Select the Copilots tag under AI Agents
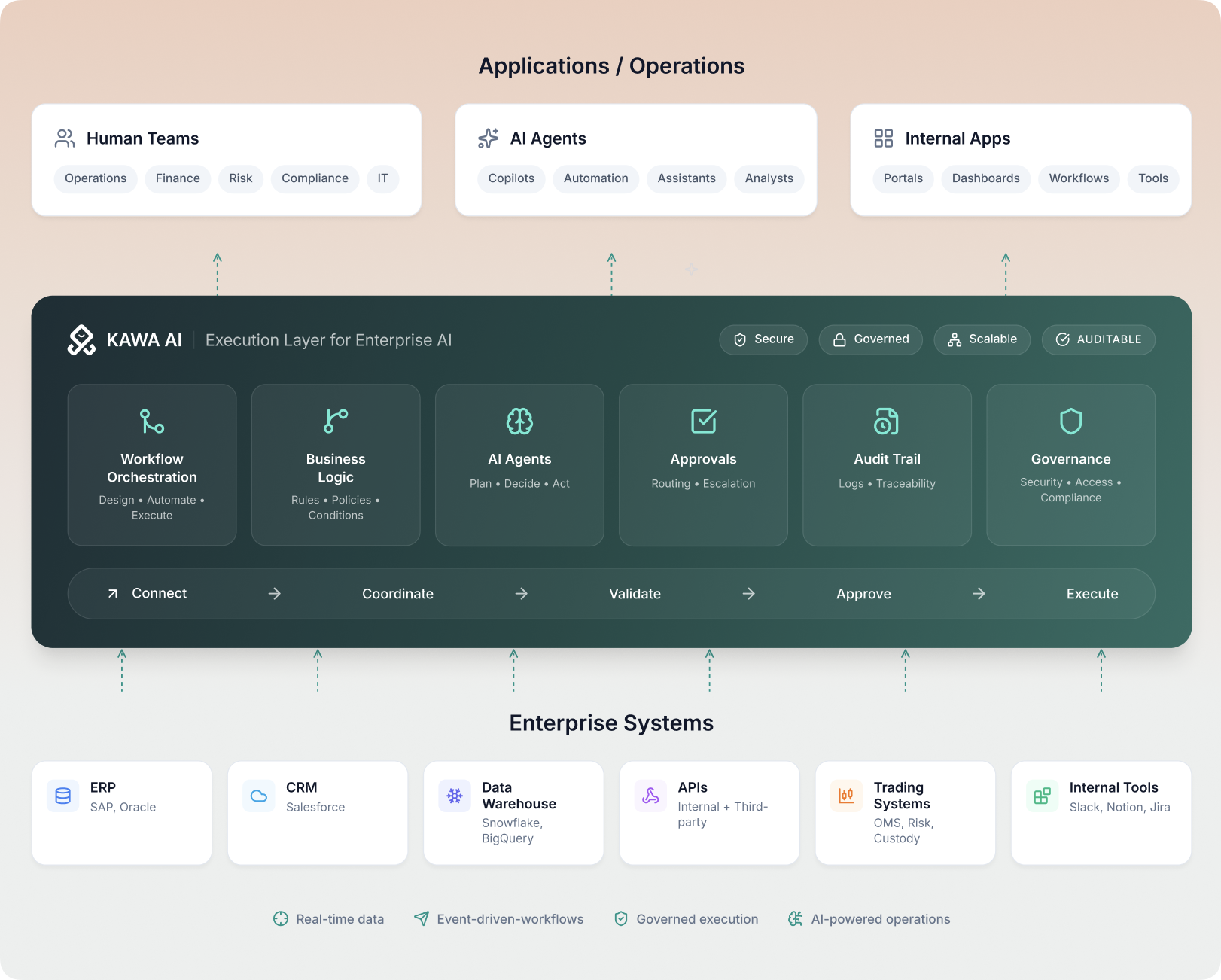This screenshot has height=980, width=1221. [x=511, y=178]
